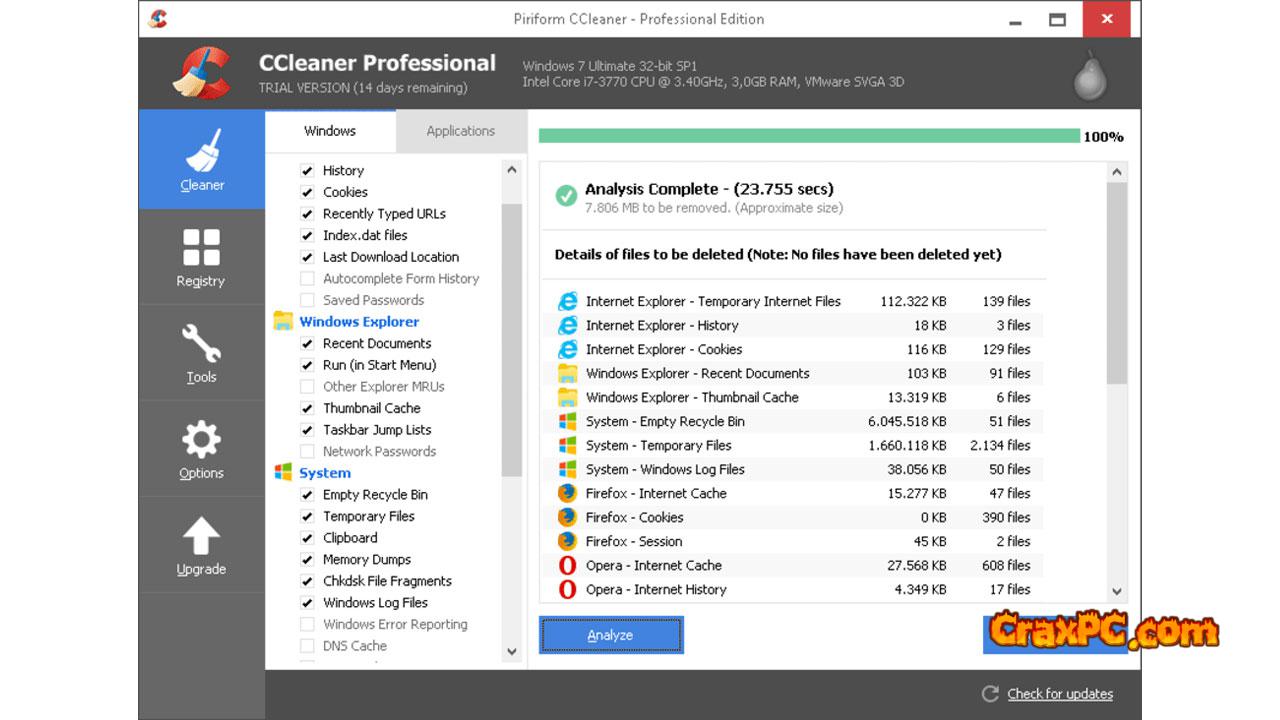Image resolution: width=1280 pixels, height=720 pixels.
Task: Toggle the Clipboard checkbox
Action: click(307, 538)
